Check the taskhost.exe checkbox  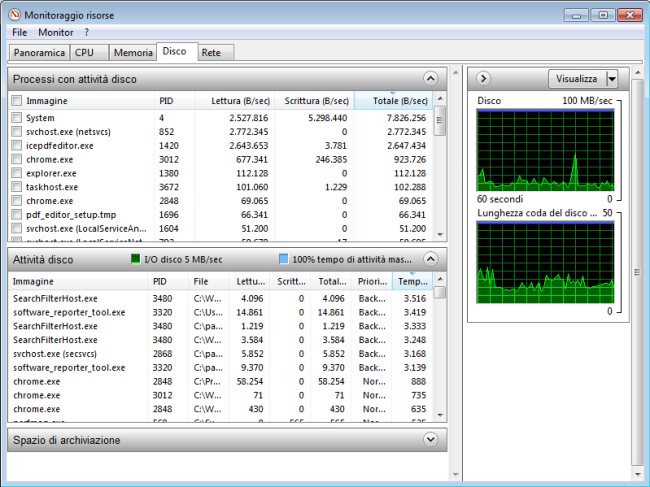[x=17, y=187]
